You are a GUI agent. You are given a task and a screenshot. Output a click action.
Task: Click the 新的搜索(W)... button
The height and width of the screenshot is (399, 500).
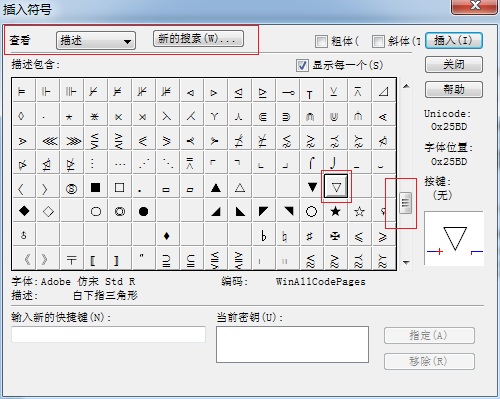click(x=198, y=39)
